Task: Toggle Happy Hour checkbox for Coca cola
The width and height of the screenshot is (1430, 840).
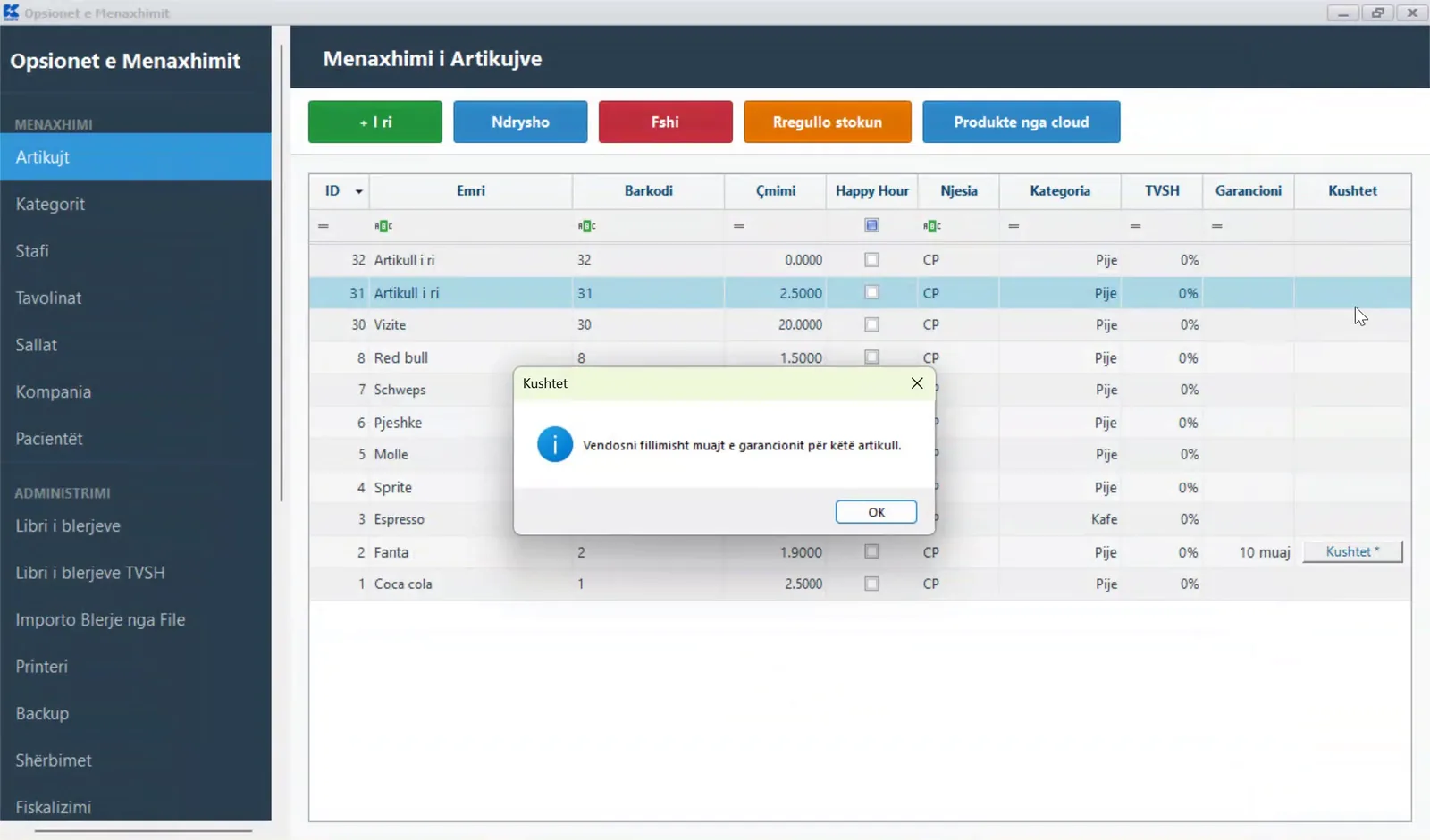Action: click(871, 584)
